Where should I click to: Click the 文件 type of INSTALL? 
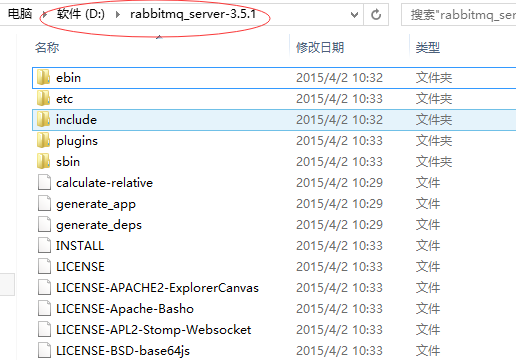(428, 246)
